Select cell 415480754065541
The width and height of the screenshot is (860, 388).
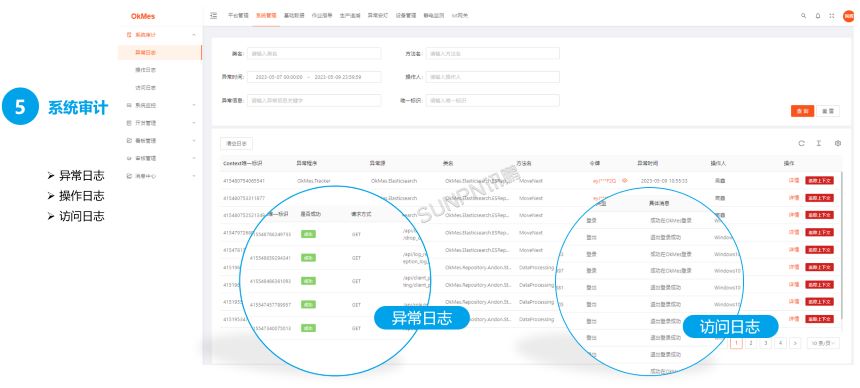[244, 180]
